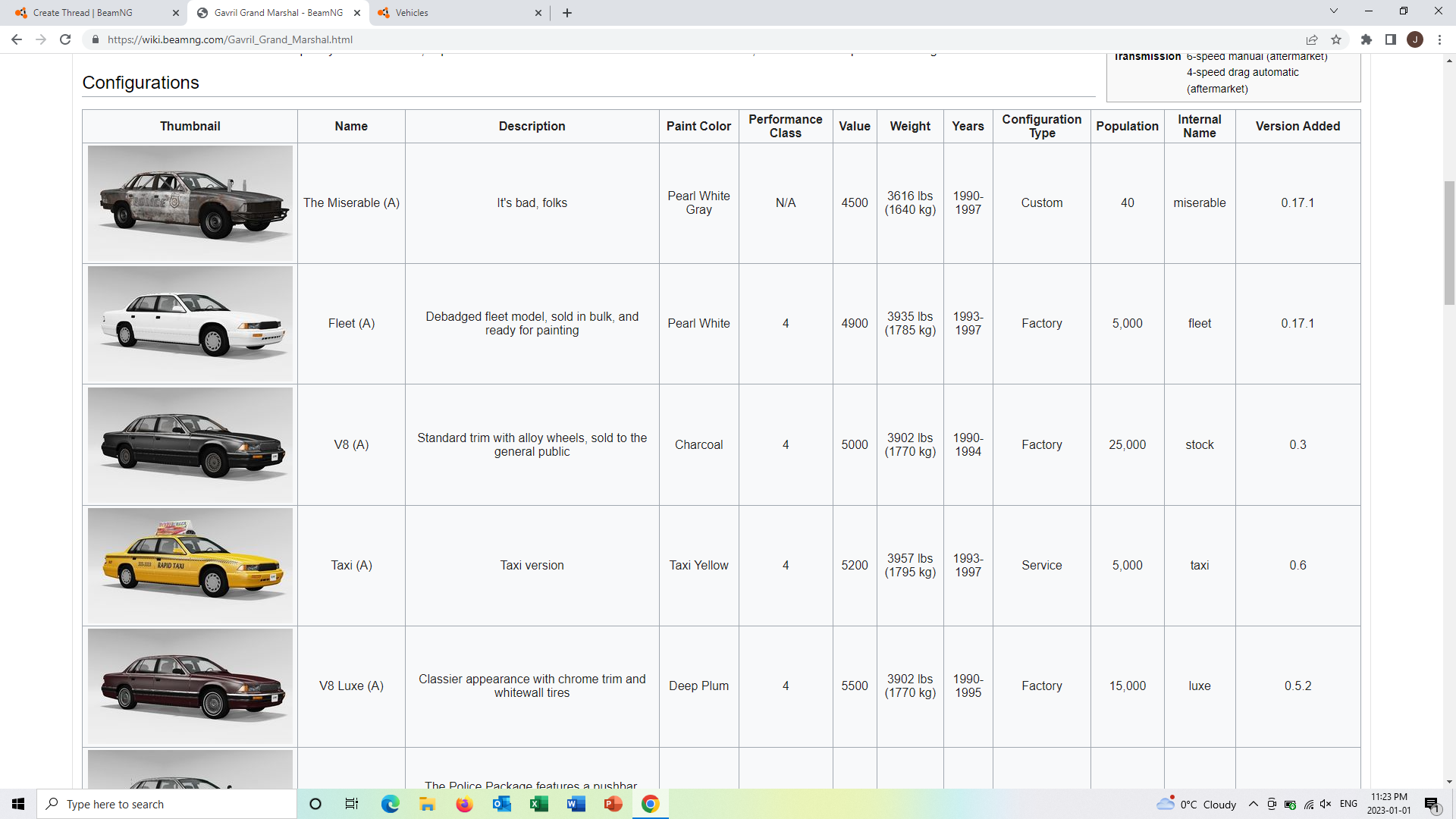Viewport: 1456px width, 819px height.
Task: Click the Population column header
Action: tap(1127, 126)
